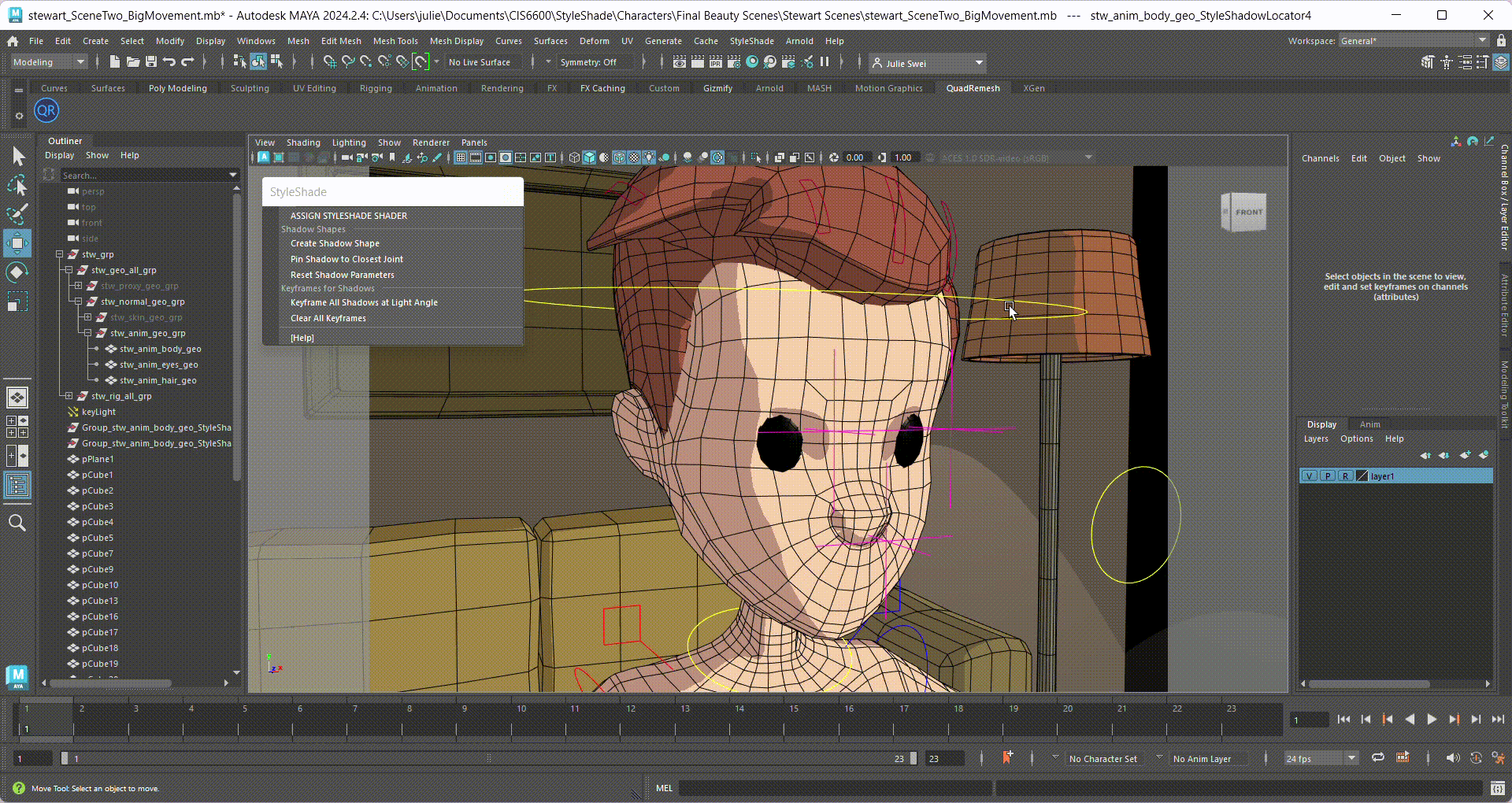The width and height of the screenshot is (1512, 803).
Task: Click the four-pane layout icon
Action: pyautogui.click(x=17, y=427)
